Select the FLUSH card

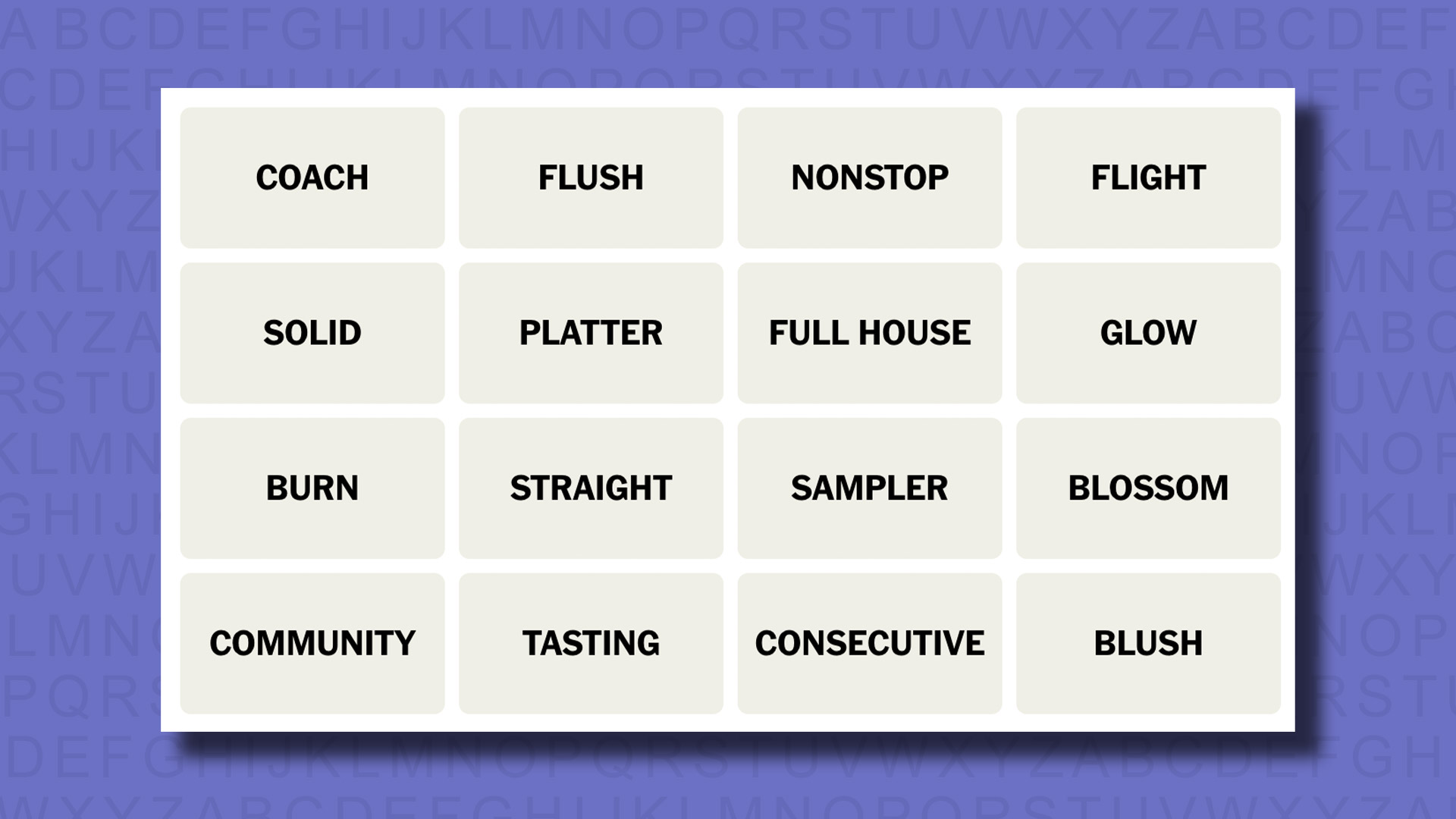coord(590,177)
